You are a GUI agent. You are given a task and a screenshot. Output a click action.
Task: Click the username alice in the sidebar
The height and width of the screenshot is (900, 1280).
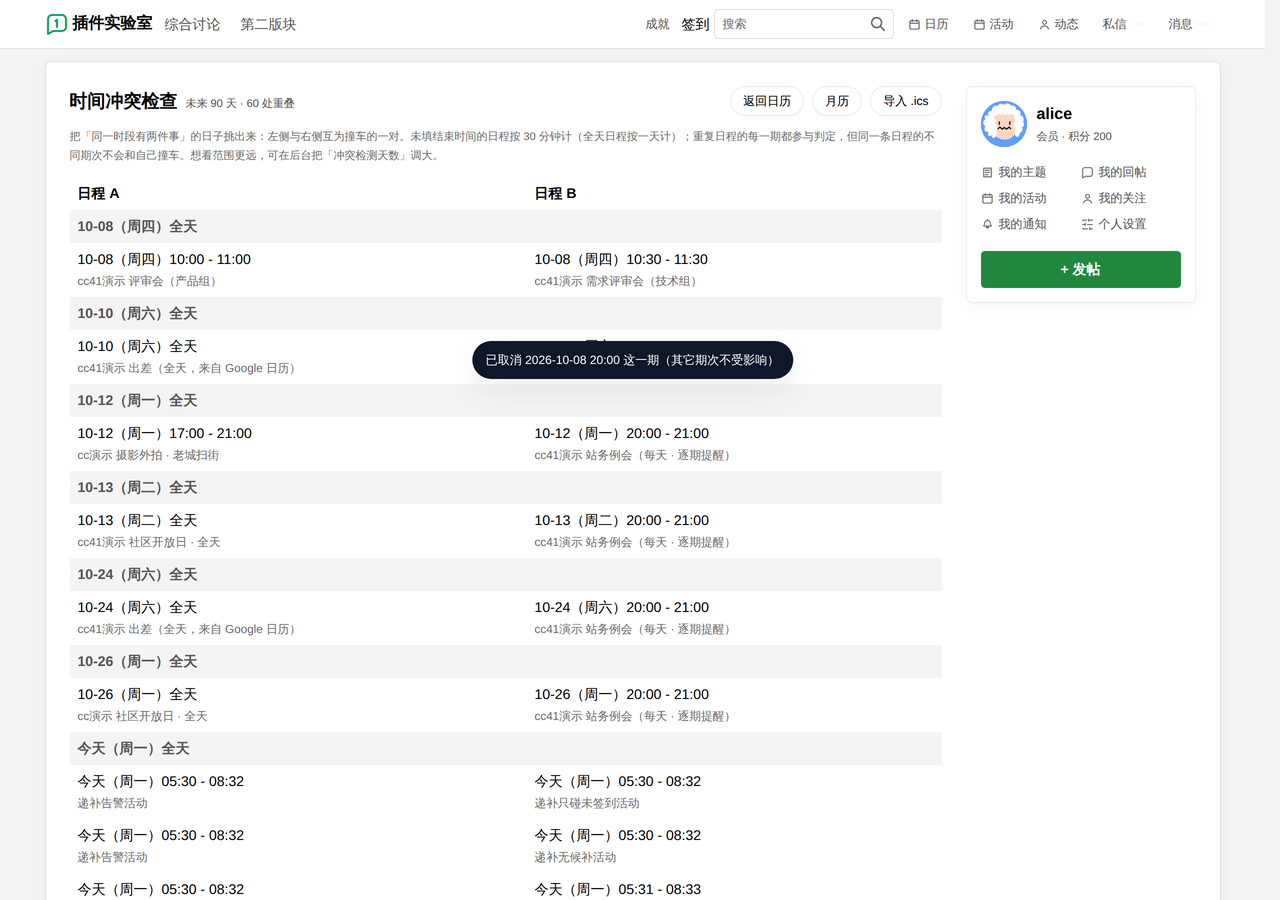1054,114
